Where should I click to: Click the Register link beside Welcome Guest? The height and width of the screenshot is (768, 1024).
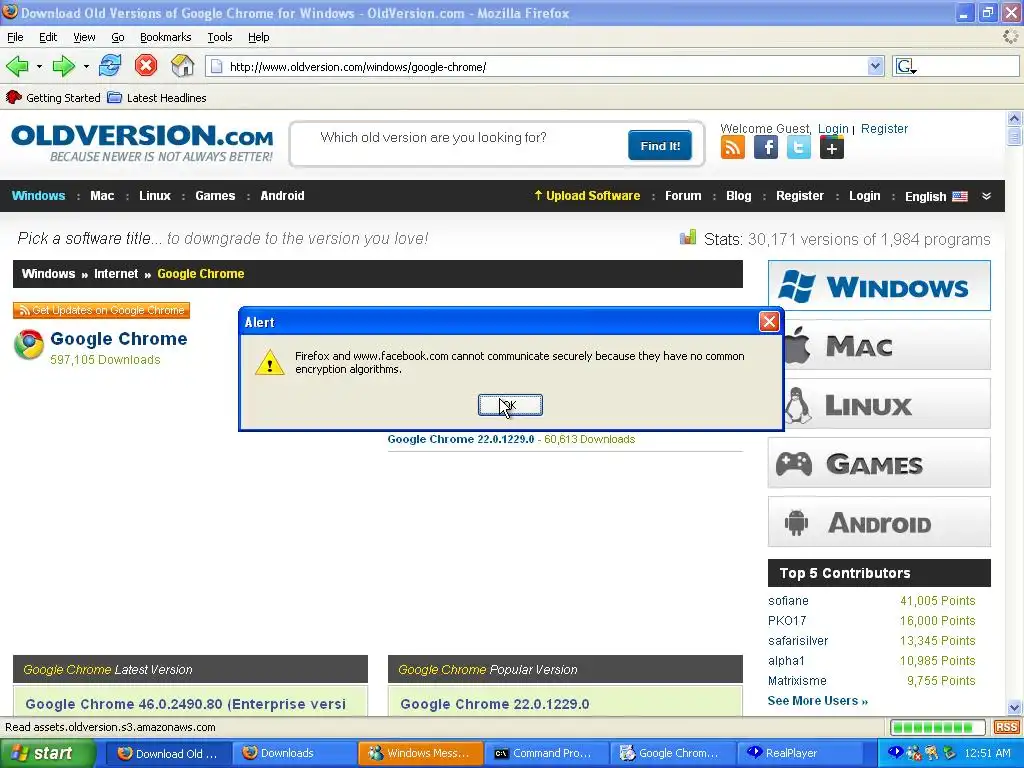point(884,129)
